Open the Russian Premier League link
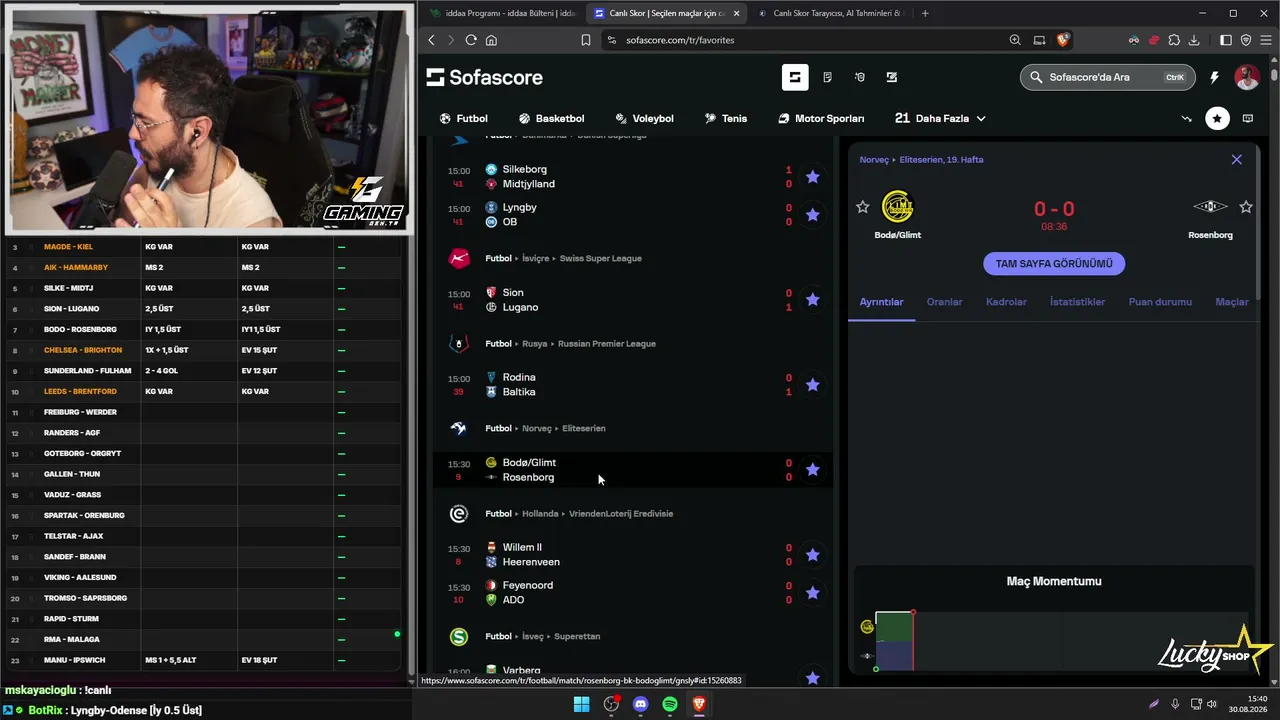 click(x=607, y=343)
